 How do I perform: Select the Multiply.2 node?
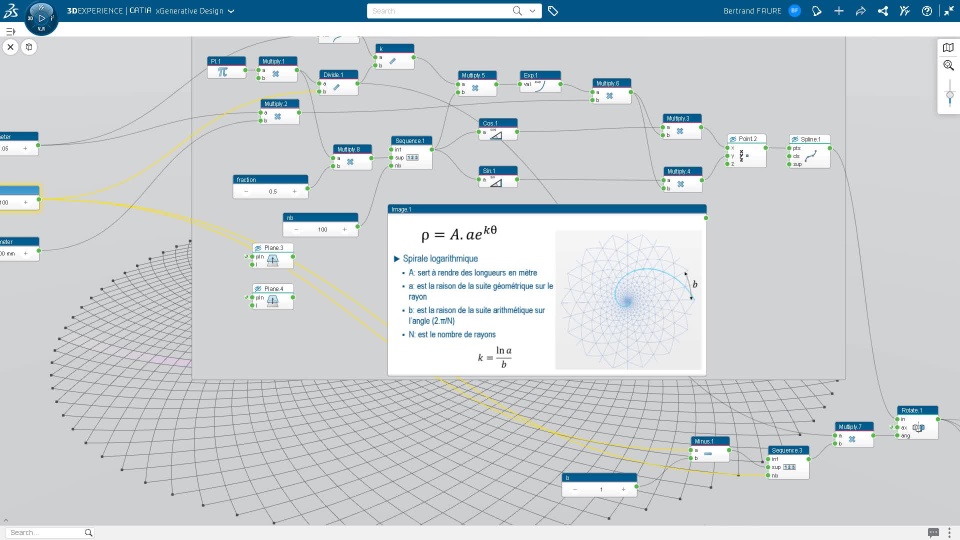pos(280,112)
